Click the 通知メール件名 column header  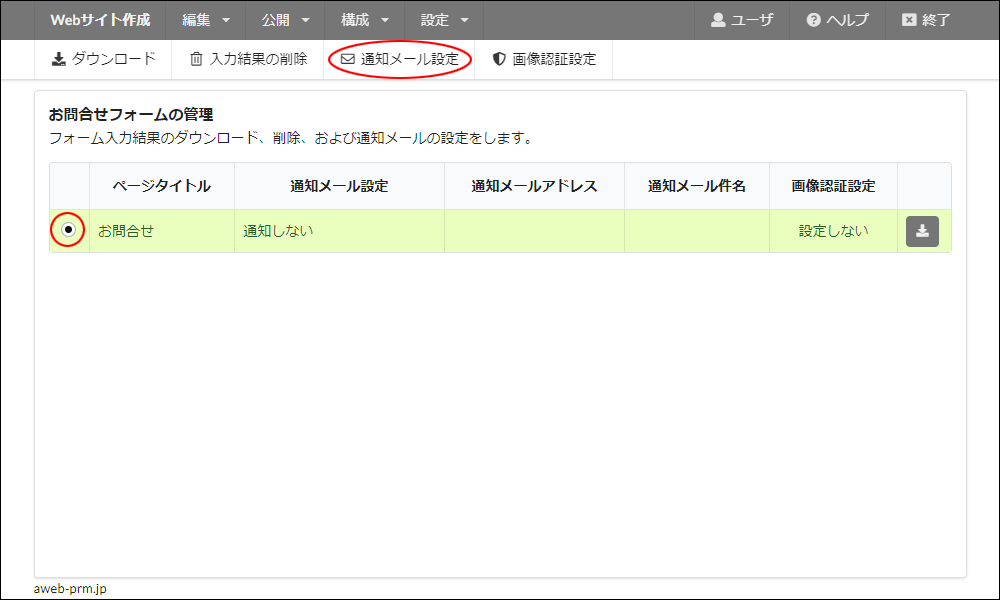[x=696, y=186]
